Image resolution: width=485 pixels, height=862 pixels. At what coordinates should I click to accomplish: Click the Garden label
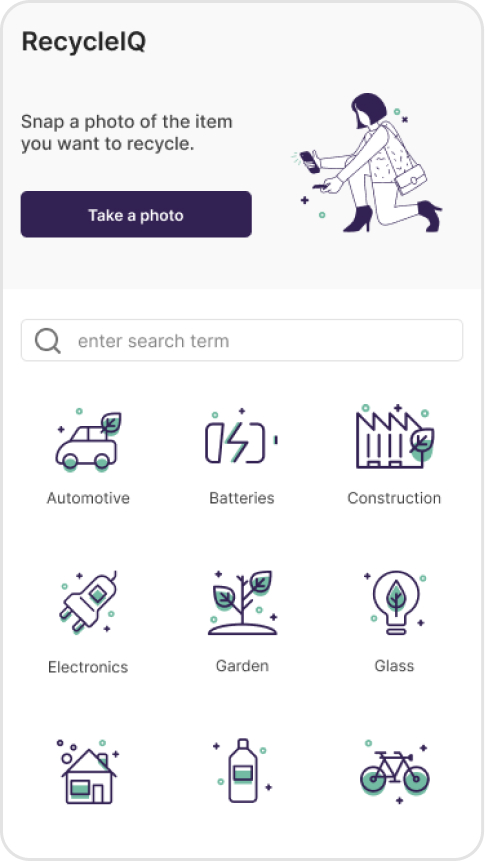242,666
